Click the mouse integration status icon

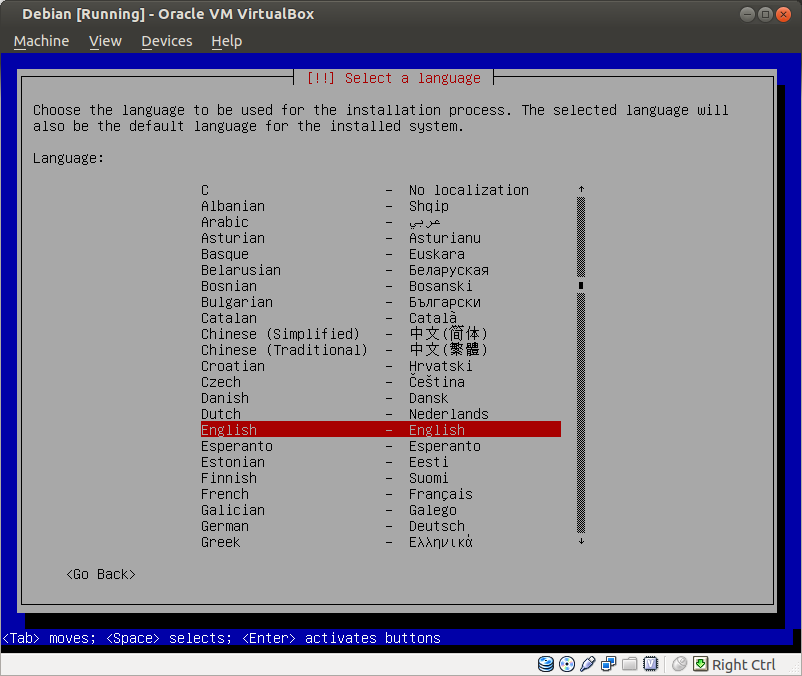pyautogui.click(x=680, y=664)
